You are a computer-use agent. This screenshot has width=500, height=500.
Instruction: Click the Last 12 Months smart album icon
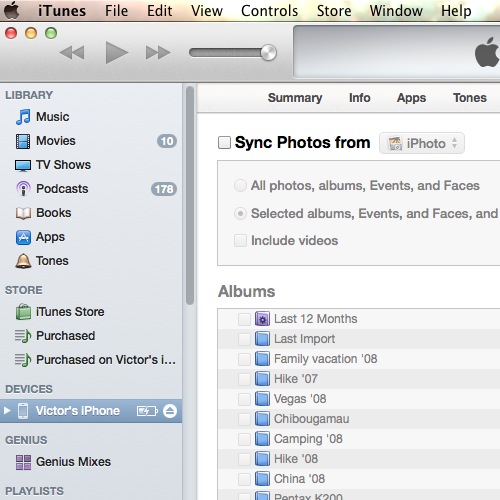262,319
